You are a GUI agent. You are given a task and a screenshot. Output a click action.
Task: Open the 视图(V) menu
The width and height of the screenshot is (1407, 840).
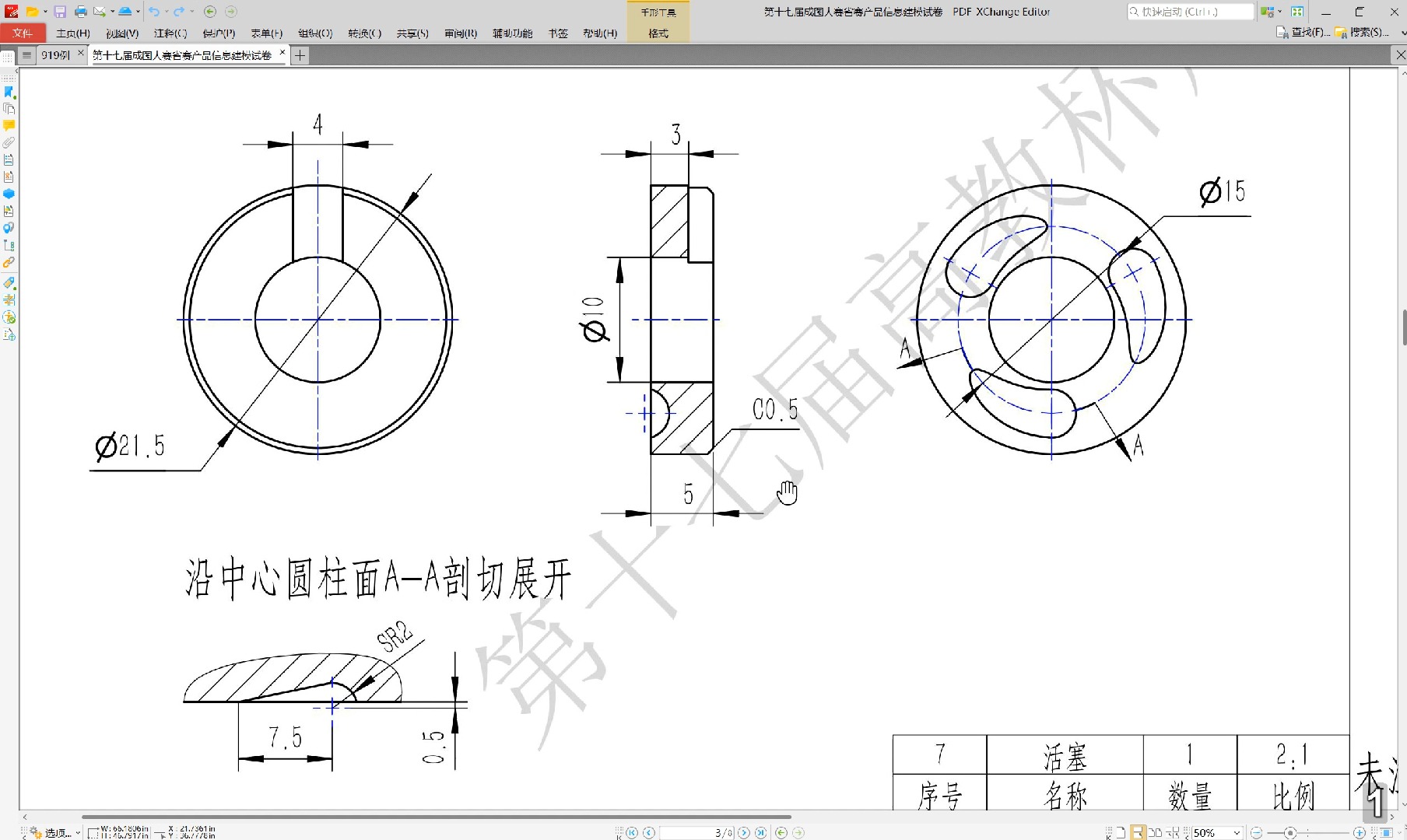tap(121, 33)
